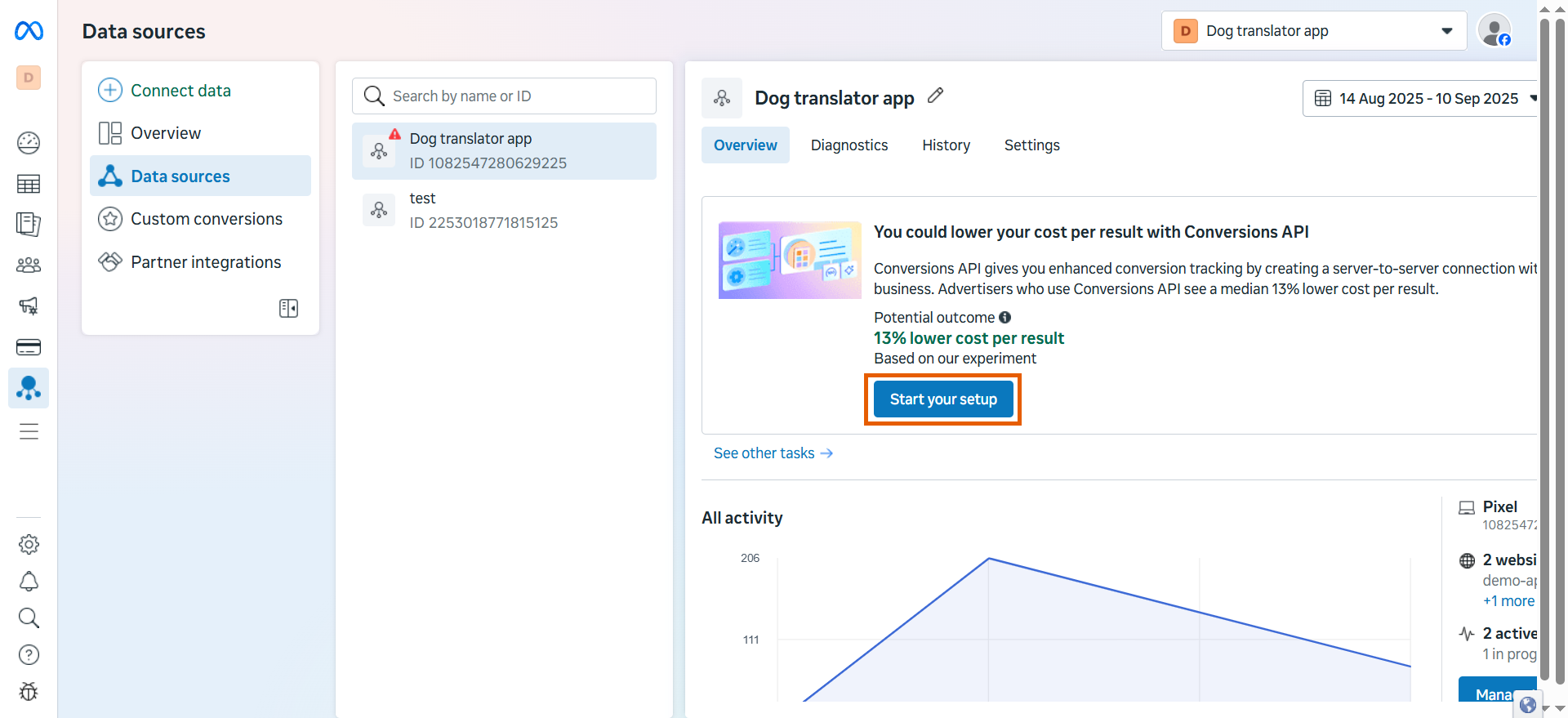Switch to the Settings tab
The width and height of the screenshot is (1568, 718).
point(1032,145)
